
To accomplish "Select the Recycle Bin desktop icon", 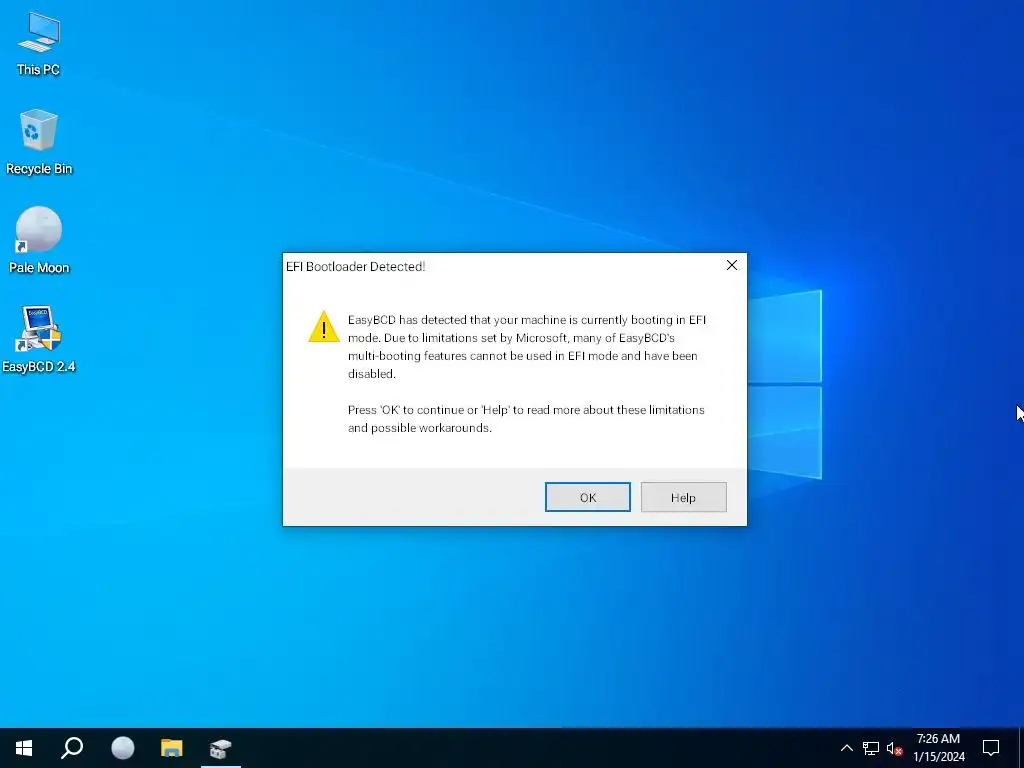I will pos(39,142).
